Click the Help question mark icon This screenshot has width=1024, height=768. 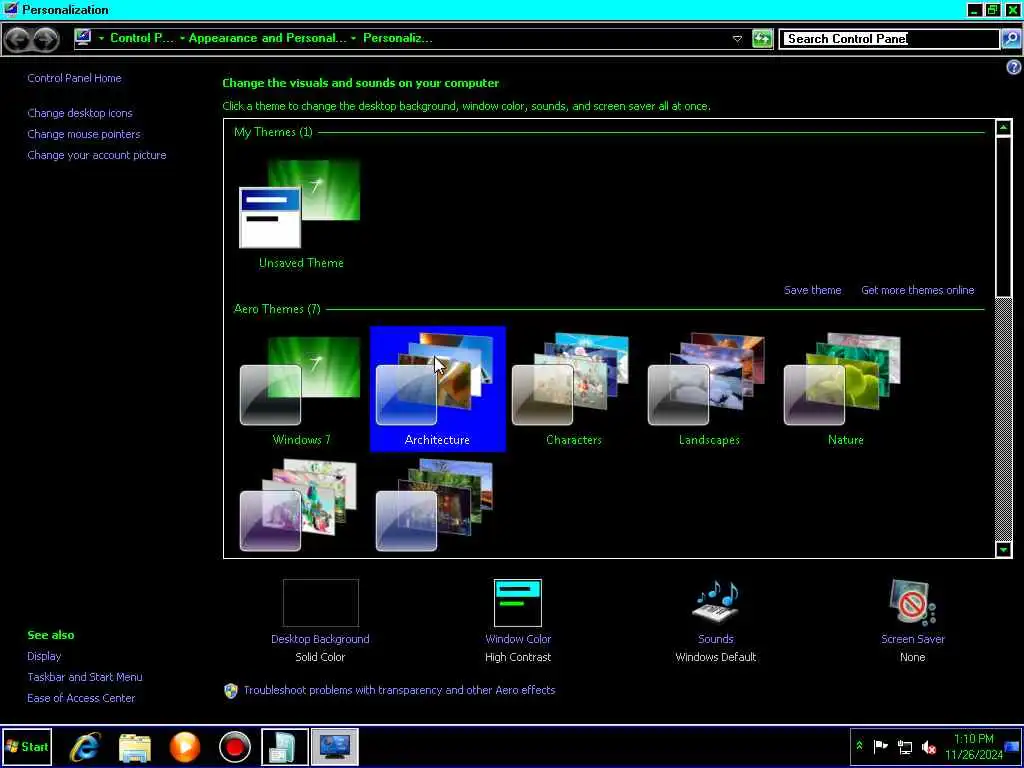tap(1014, 67)
